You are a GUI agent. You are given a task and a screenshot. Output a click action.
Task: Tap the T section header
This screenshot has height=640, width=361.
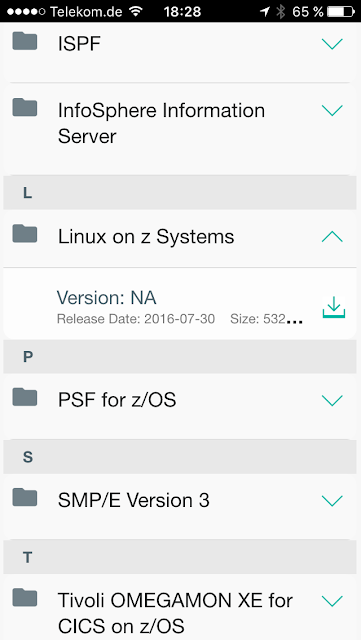180,557
